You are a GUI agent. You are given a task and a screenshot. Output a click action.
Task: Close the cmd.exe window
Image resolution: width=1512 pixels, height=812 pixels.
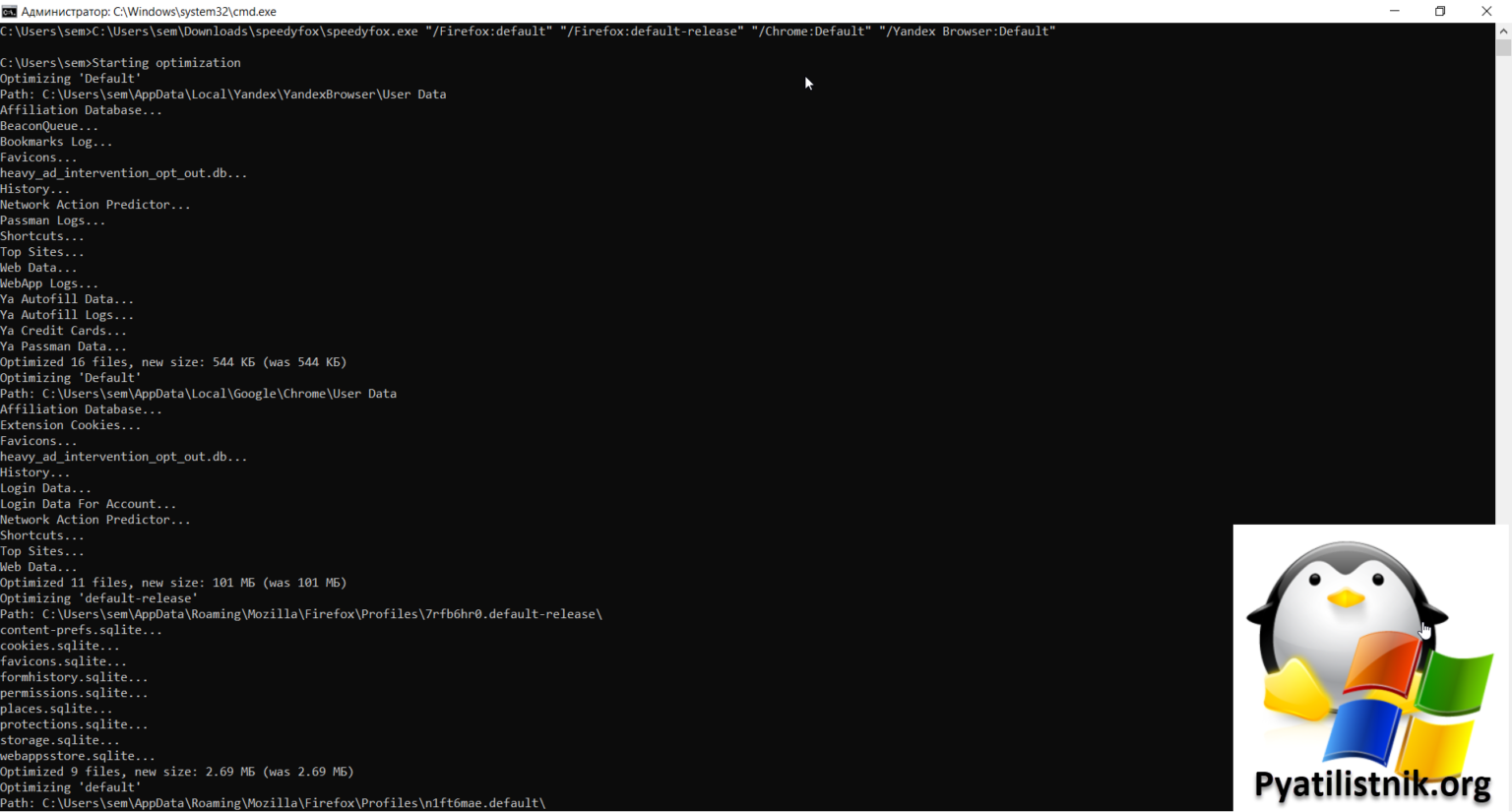click(x=1486, y=11)
